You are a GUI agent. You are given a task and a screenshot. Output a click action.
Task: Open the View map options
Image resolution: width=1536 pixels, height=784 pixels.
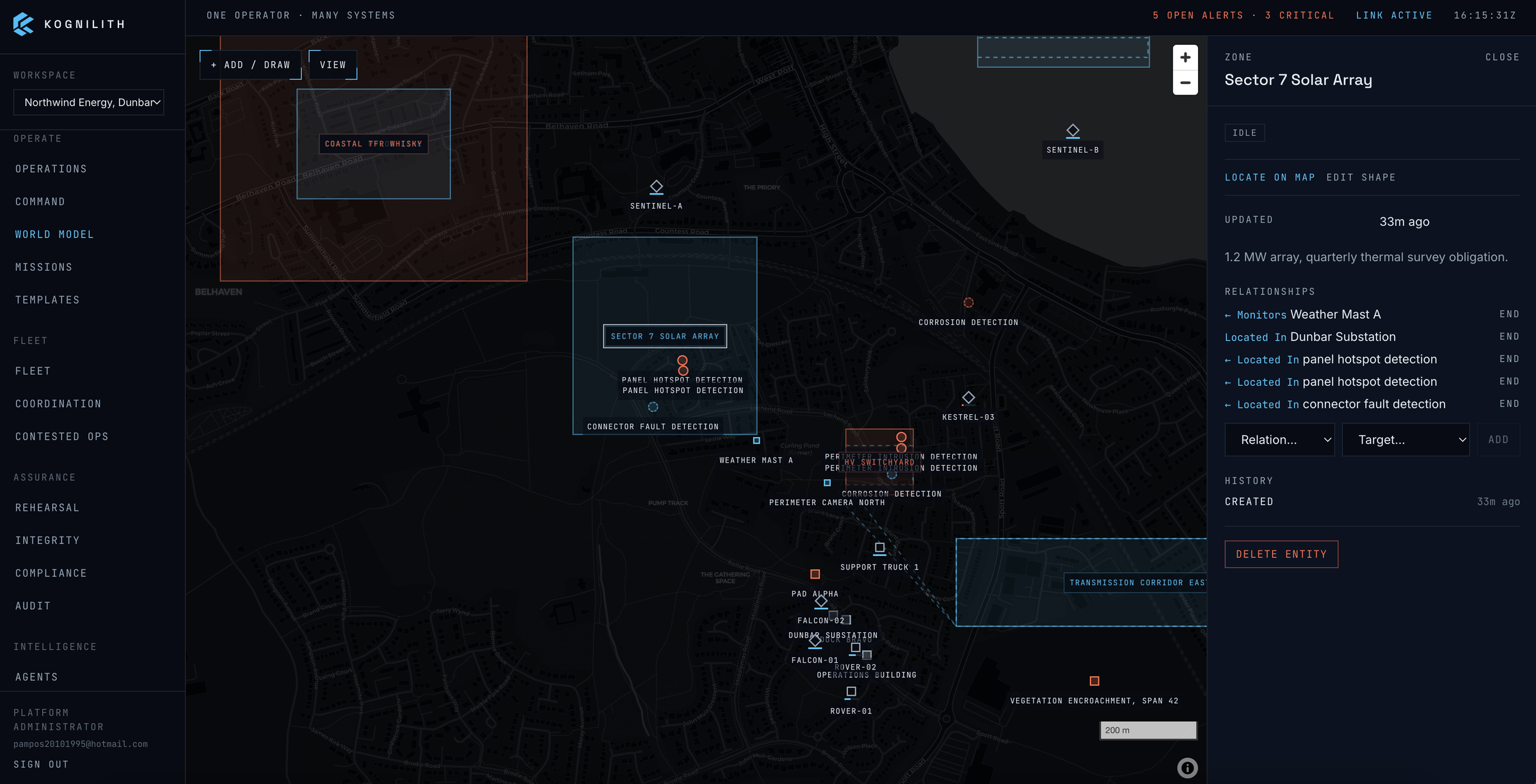tap(333, 65)
